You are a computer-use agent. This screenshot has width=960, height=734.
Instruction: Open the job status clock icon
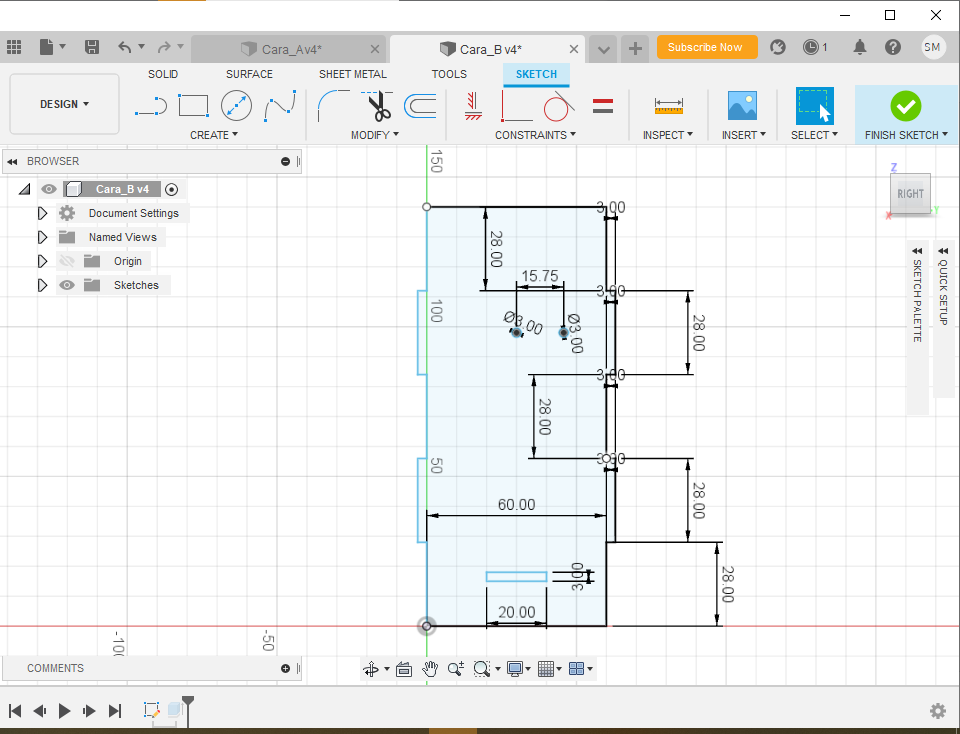click(811, 47)
